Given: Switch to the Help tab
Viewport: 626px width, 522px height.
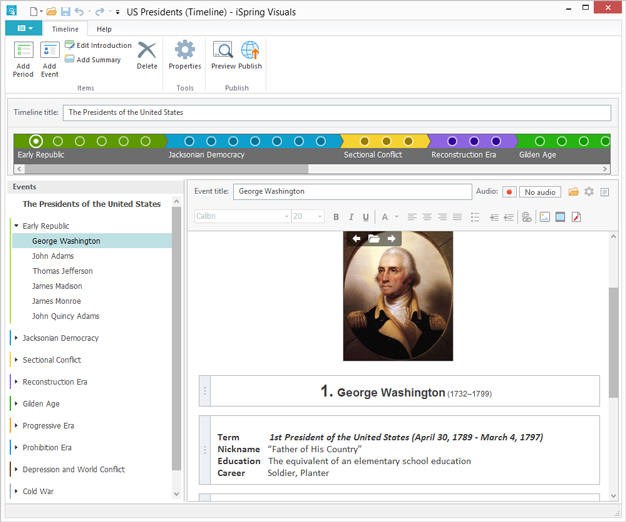Looking at the screenshot, I should [104, 29].
